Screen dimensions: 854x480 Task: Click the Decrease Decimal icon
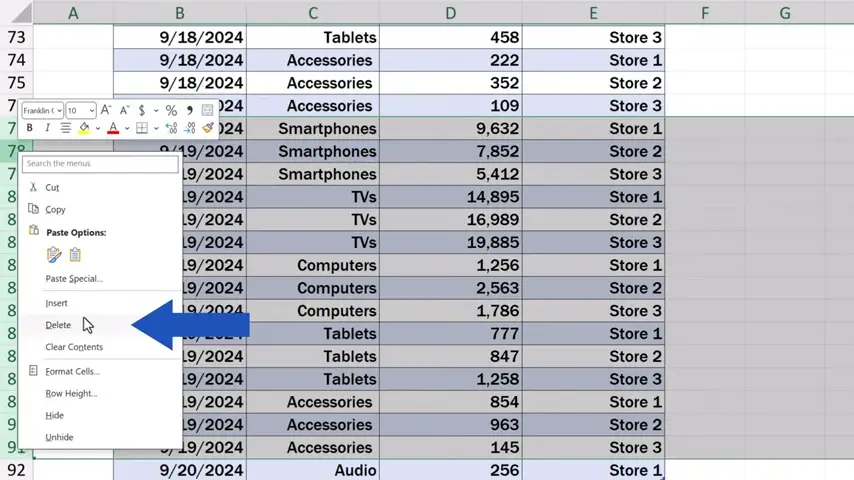[x=189, y=128]
